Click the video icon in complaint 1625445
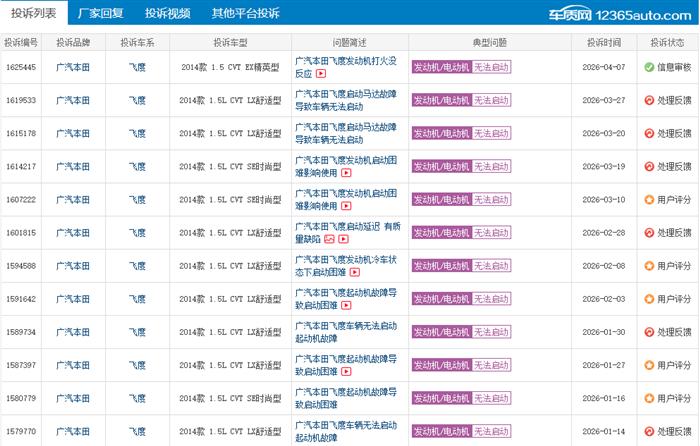 click(x=321, y=74)
